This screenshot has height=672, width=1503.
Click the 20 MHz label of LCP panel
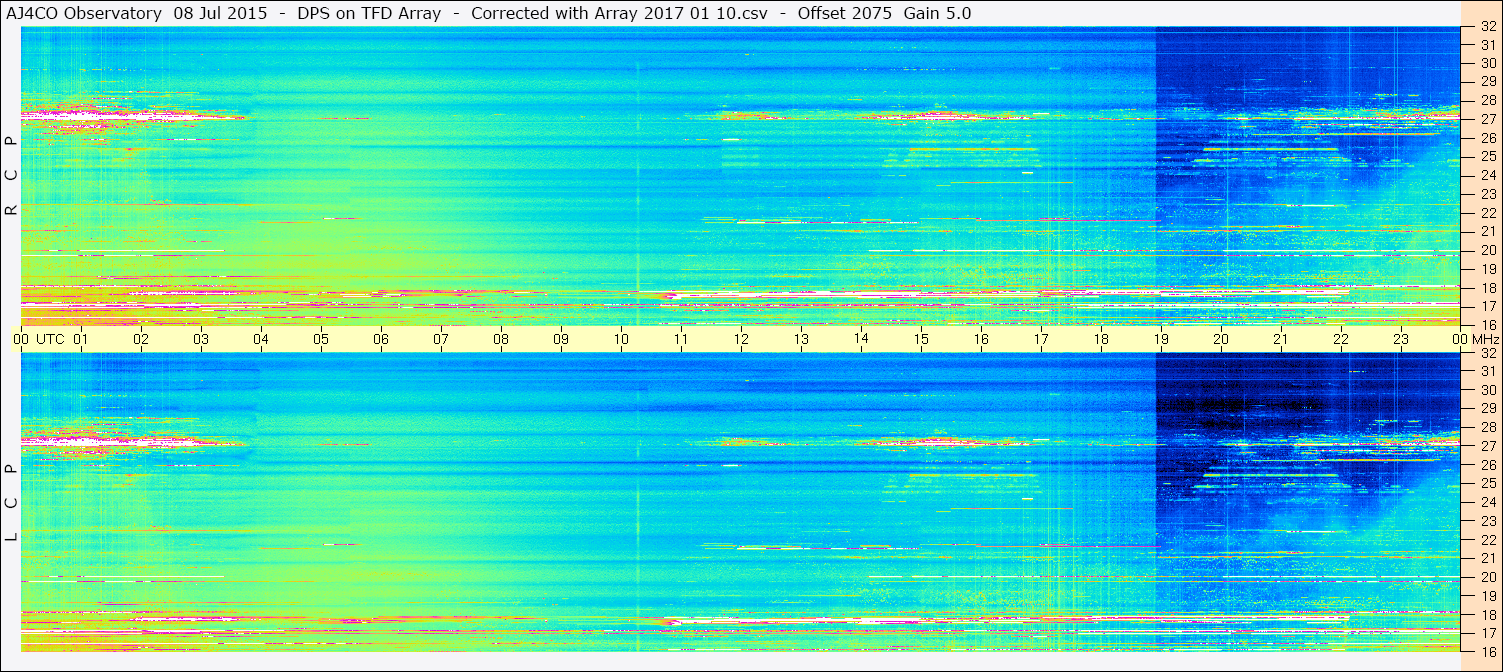[x=1488, y=577]
